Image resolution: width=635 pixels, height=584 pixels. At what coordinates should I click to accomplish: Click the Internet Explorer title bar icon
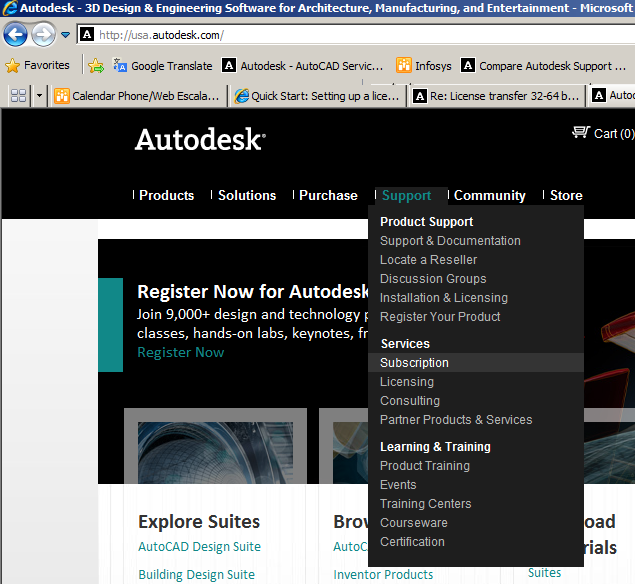click(x=10, y=8)
